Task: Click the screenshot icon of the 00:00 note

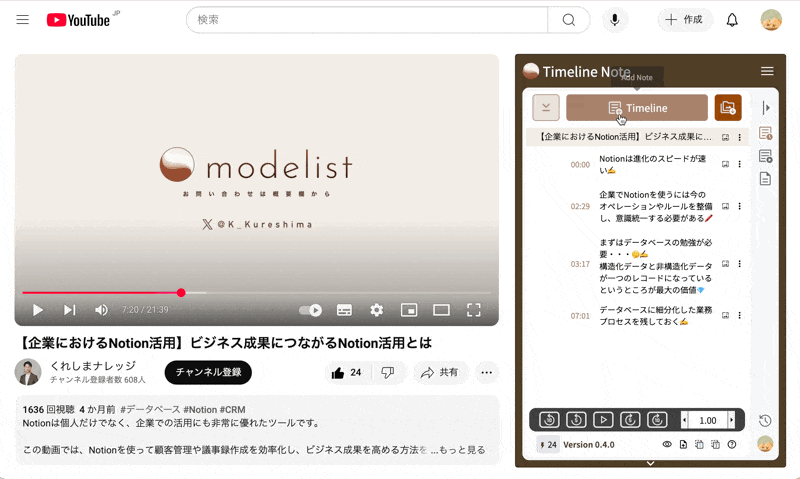Action: point(725,164)
